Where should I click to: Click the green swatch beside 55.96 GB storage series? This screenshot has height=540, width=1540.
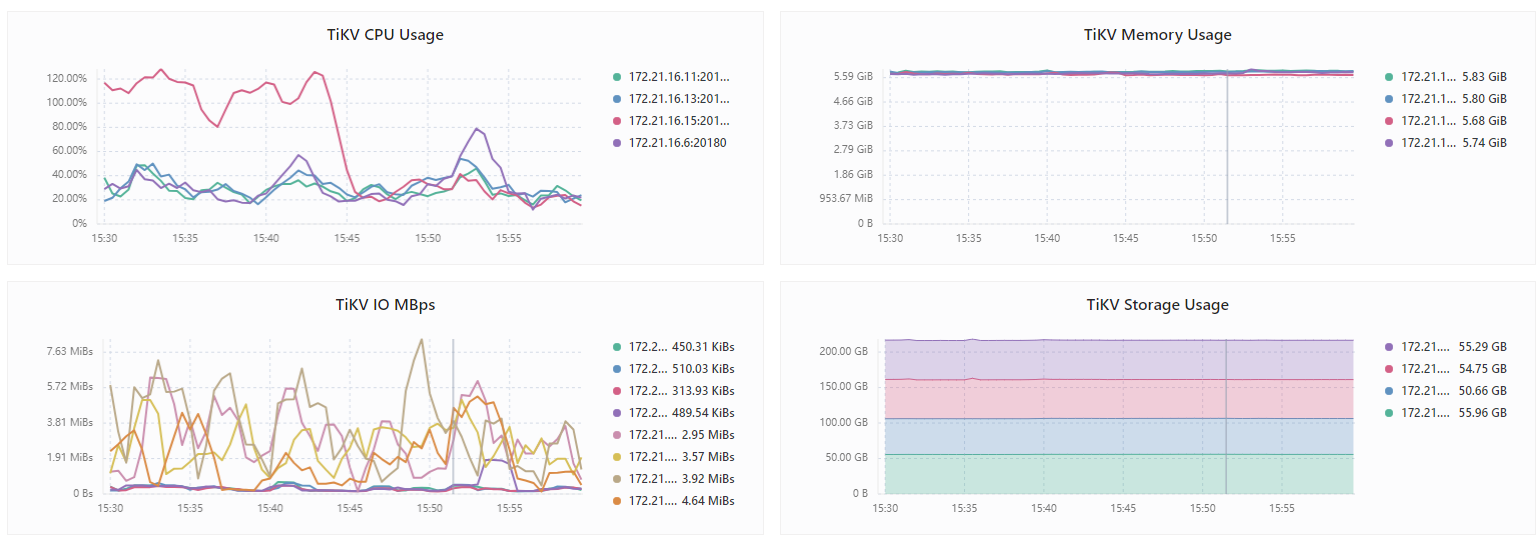click(1389, 412)
